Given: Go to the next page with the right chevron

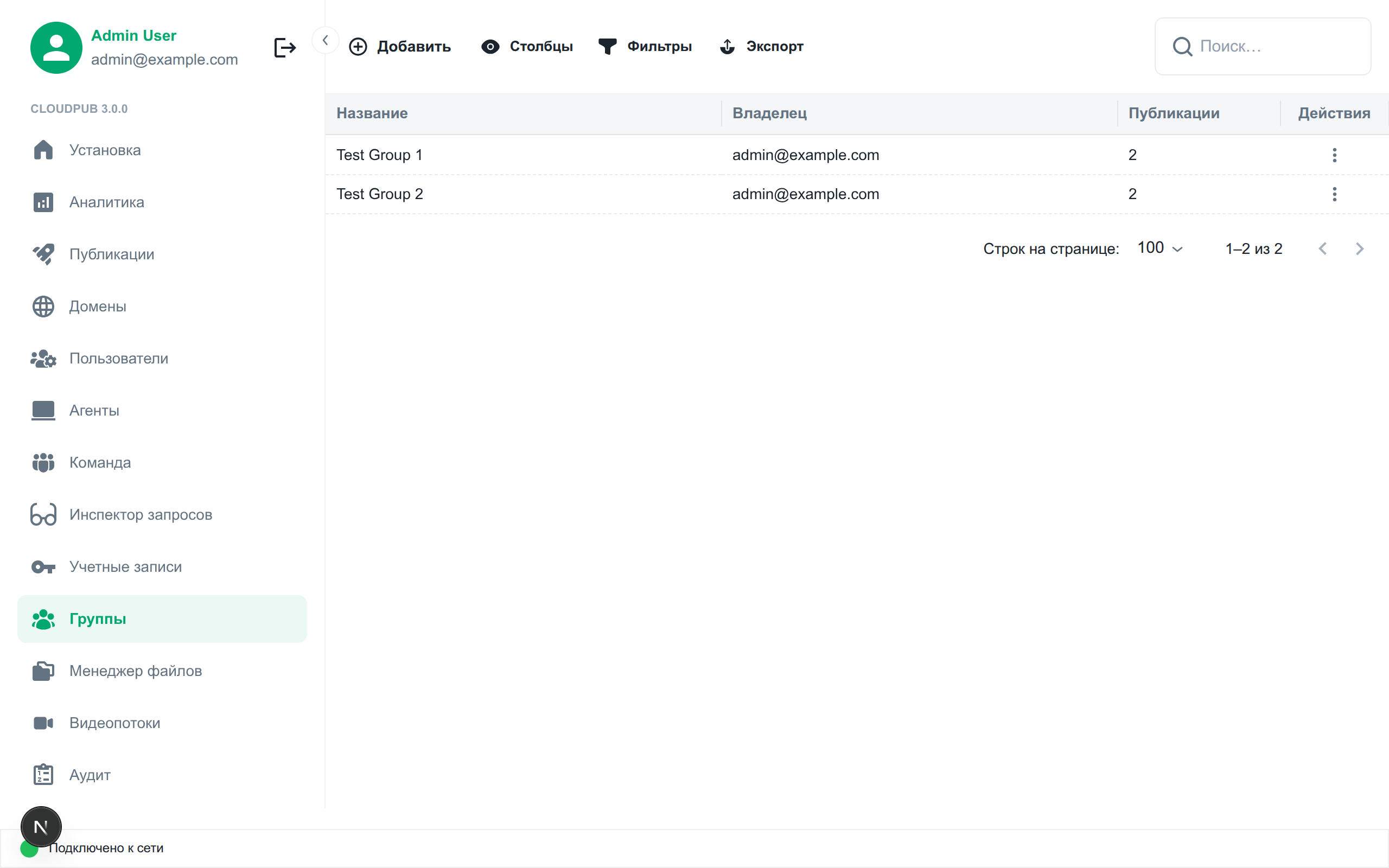Looking at the screenshot, I should pyautogui.click(x=1359, y=248).
